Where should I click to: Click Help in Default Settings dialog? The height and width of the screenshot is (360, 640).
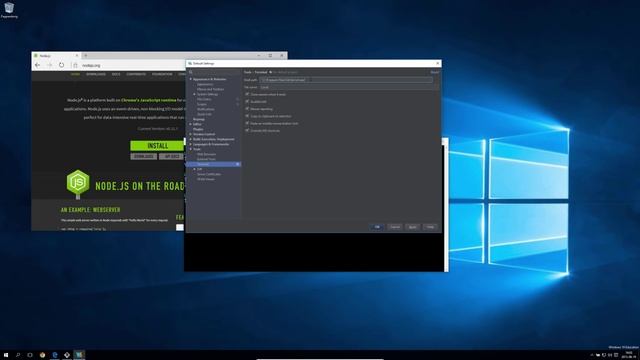[430, 227]
